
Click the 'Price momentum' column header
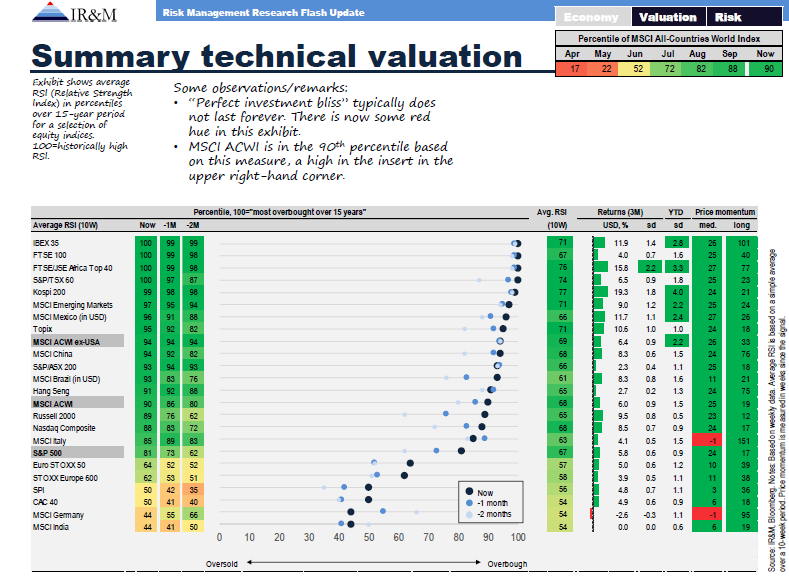(725, 212)
